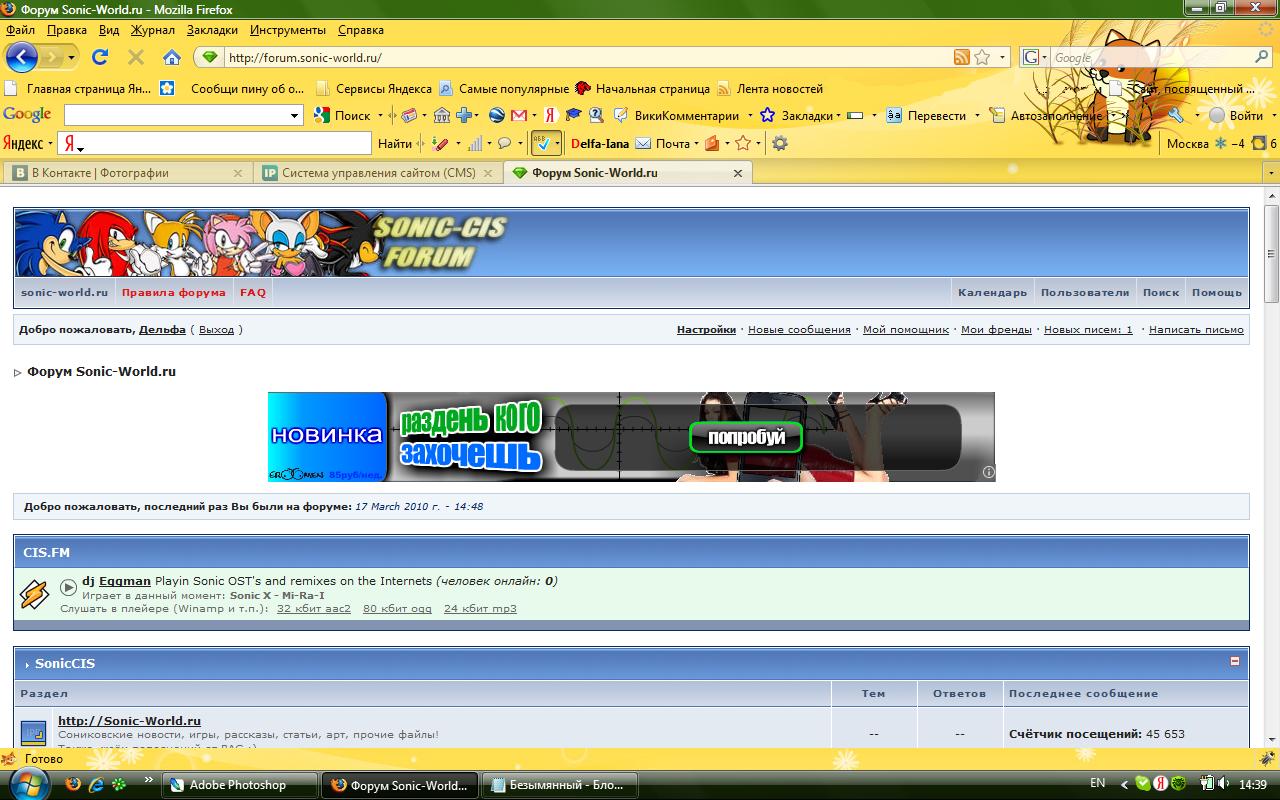This screenshot has width=1280, height=800.
Task: Click the Новые сообщения link
Action: pyautogui.click(x=799, y=329)
